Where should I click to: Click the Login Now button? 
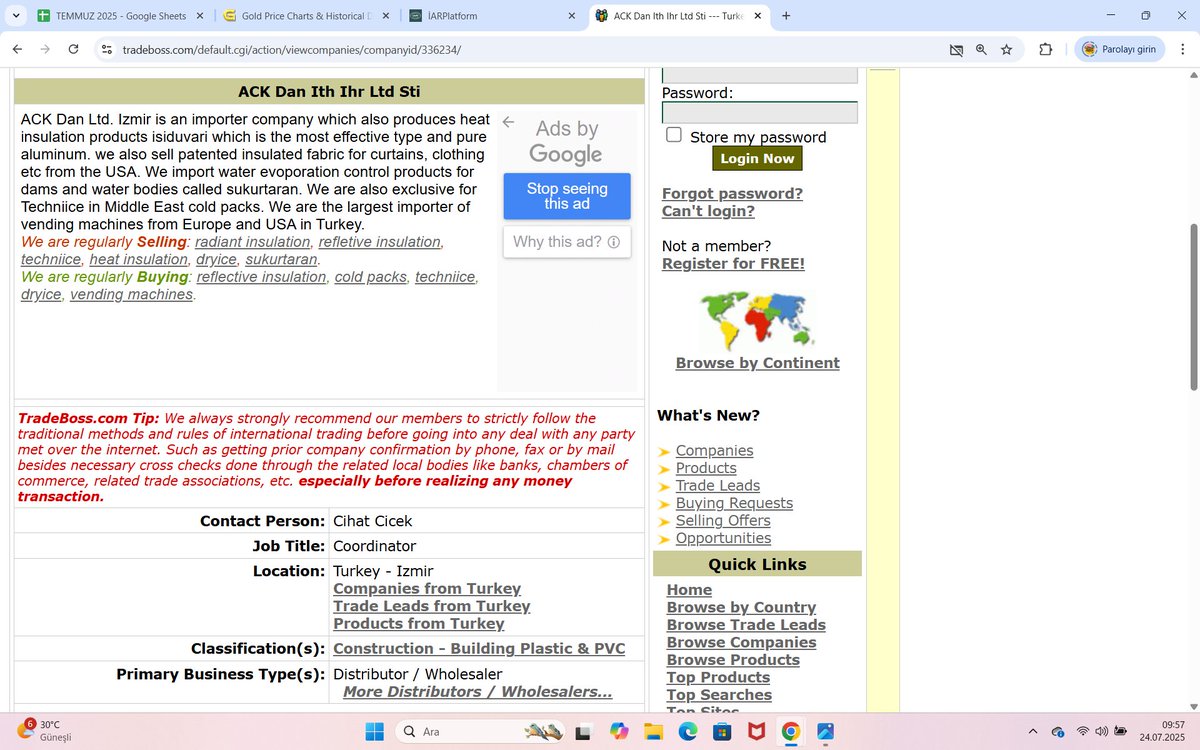pos(757,158)
